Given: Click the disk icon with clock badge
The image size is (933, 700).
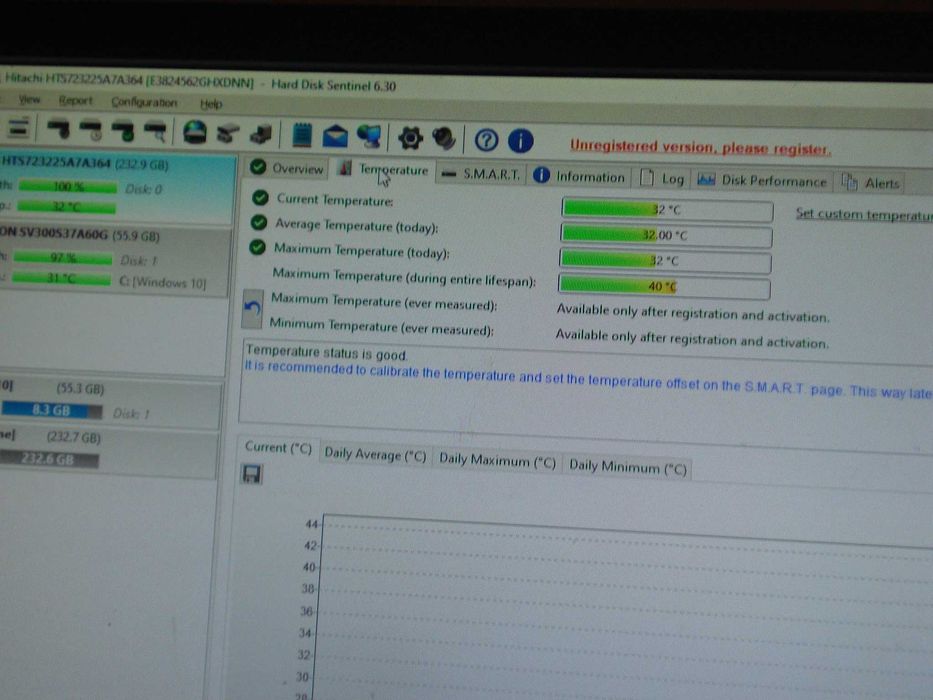Looking at the screenshot, I should 91,130.
